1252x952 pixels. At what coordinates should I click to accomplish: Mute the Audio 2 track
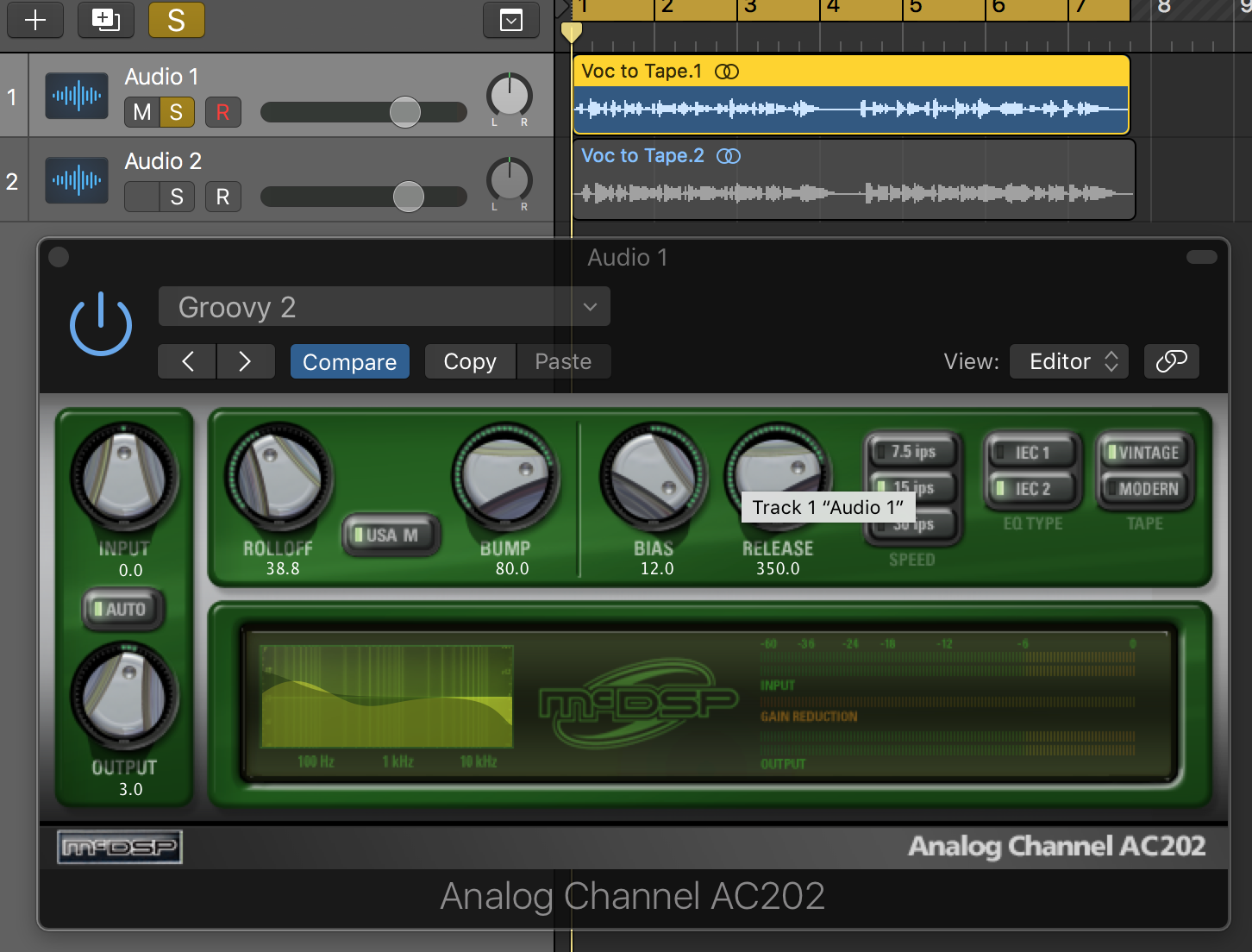point(141,197)
